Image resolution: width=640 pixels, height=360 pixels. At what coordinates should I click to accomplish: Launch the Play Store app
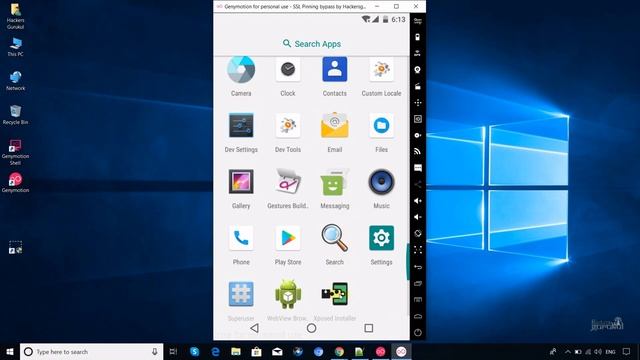pos(288,238)
